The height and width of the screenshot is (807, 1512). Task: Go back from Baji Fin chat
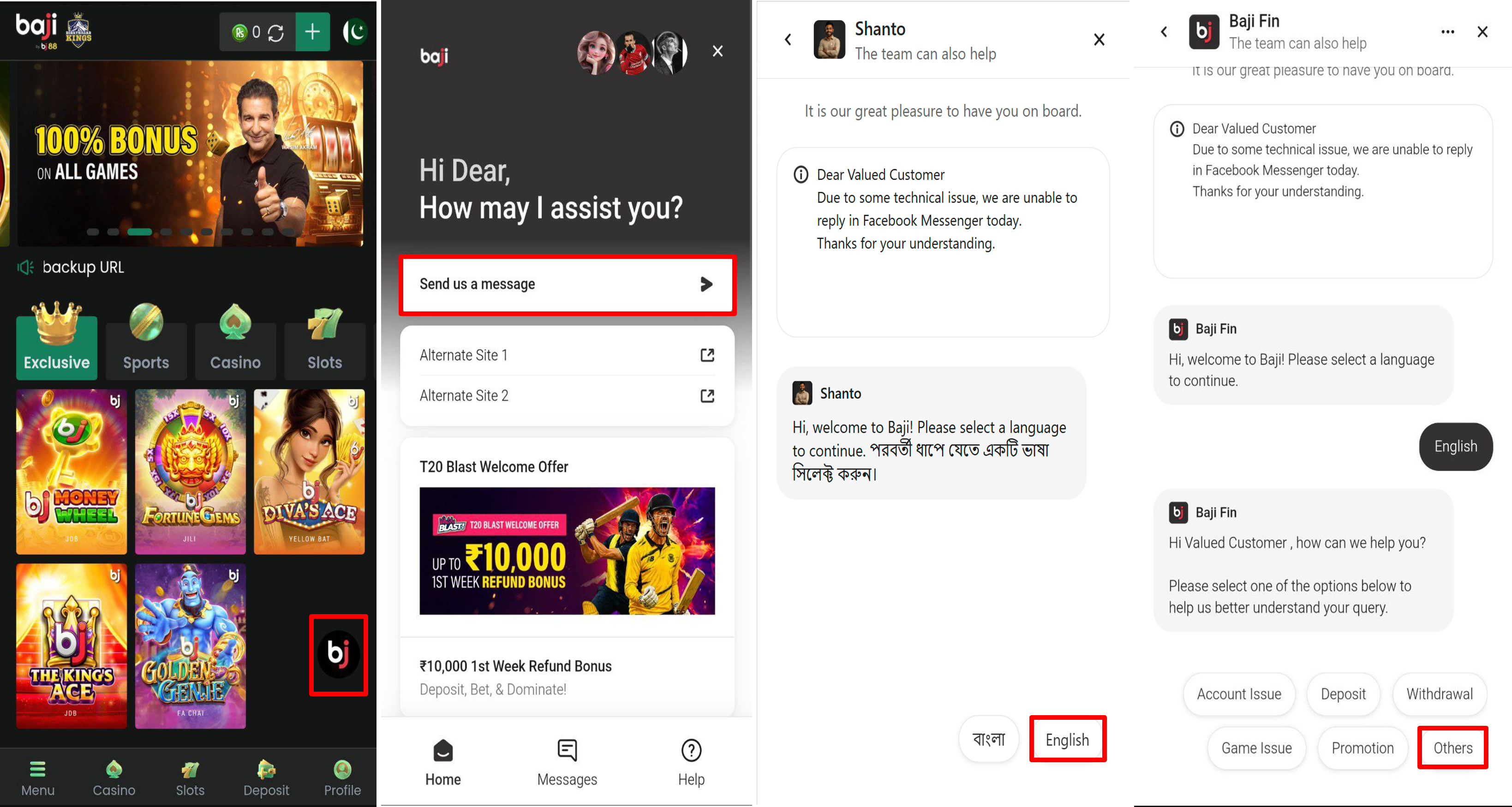pyautogui.click(x=1164, y=32)
